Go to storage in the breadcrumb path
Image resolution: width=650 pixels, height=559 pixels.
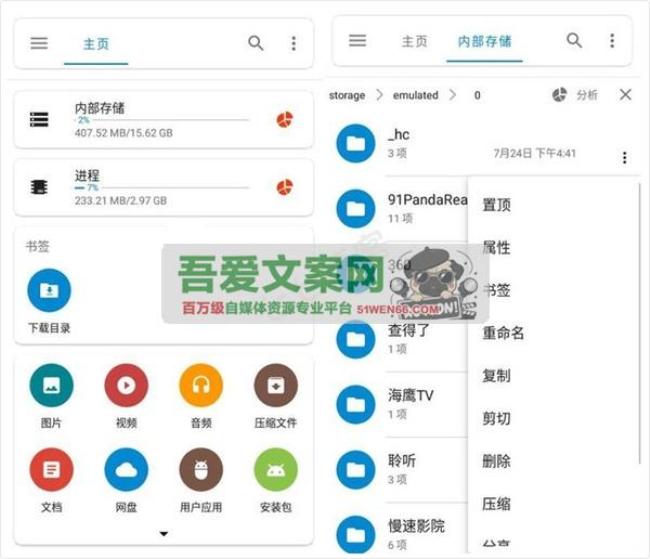click(347, 95)
